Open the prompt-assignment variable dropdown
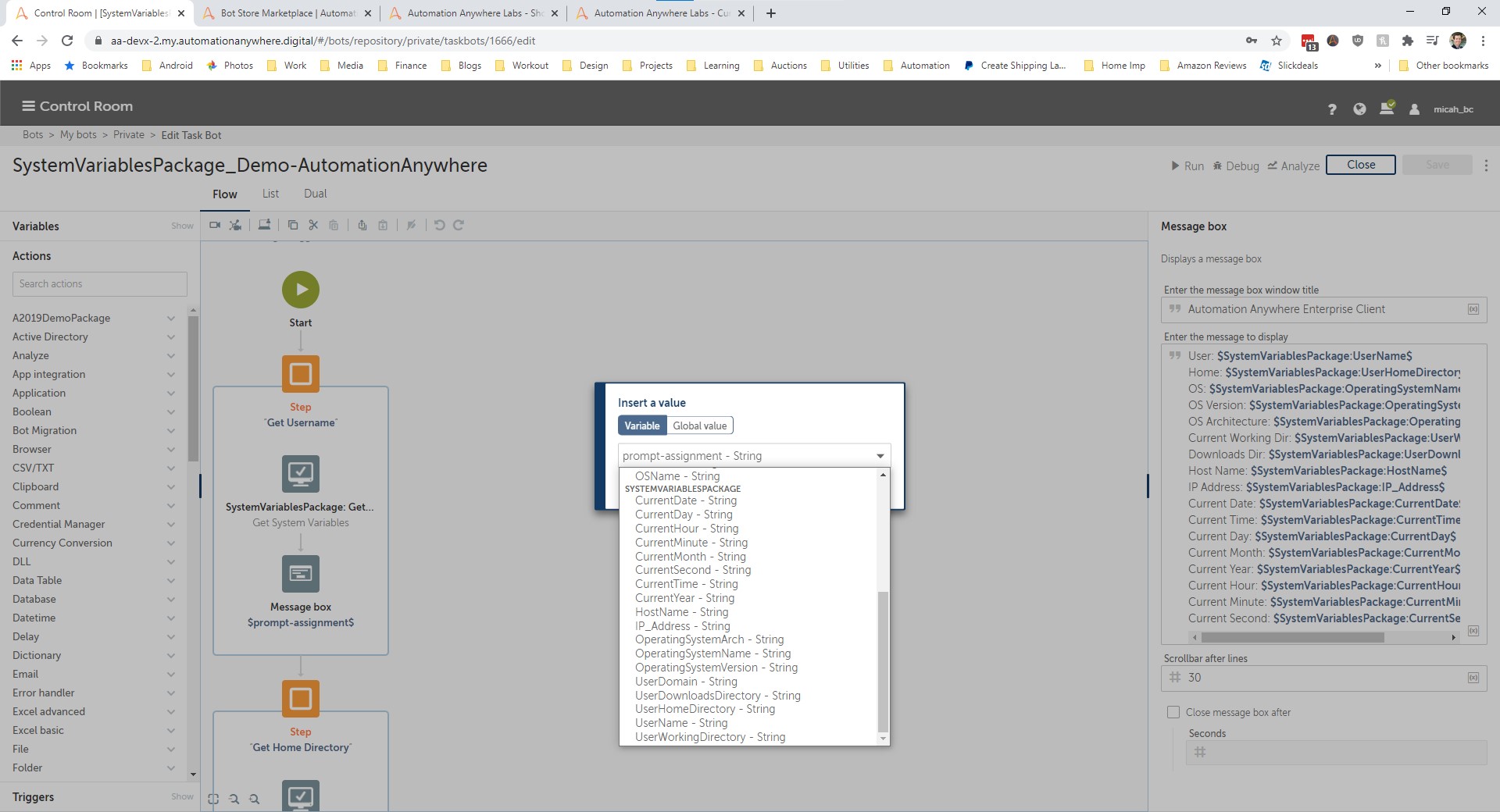 [754, 456]
